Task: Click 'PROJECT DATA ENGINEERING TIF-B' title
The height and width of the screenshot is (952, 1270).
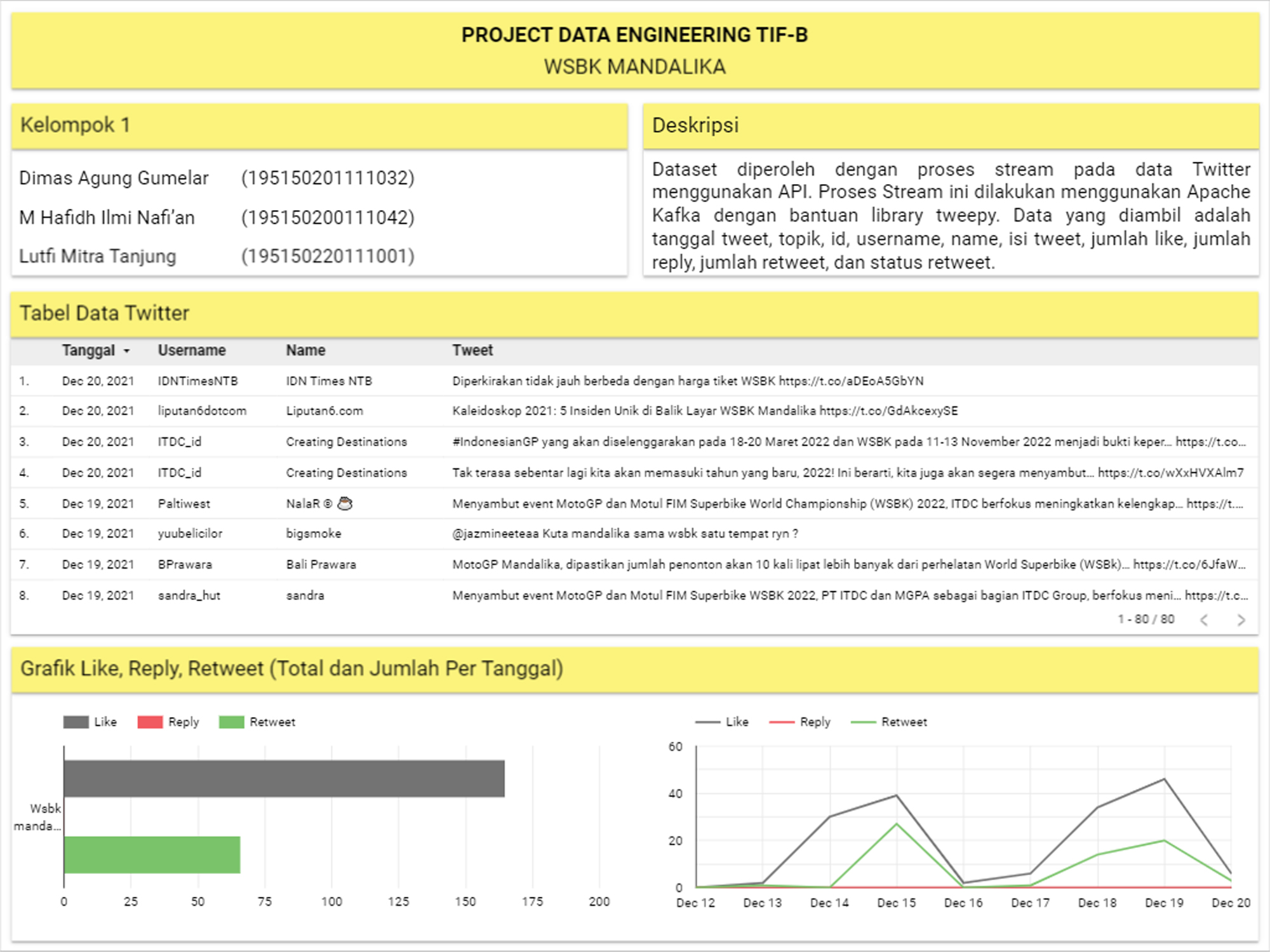Action: tap(635, 35)
